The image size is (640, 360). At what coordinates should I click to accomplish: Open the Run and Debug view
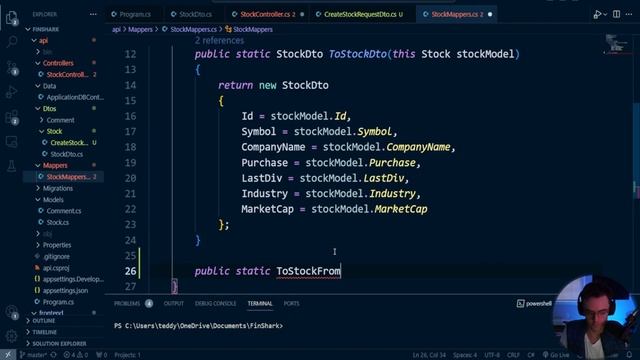[11, 92]
